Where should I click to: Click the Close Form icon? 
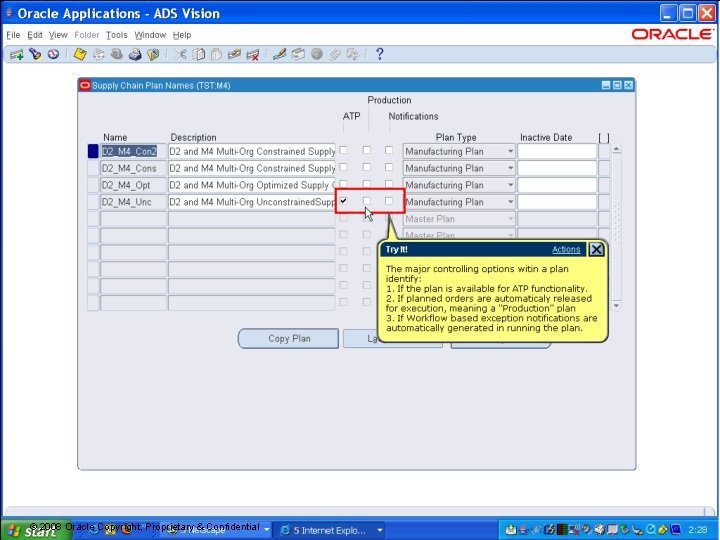pos(153,55)
